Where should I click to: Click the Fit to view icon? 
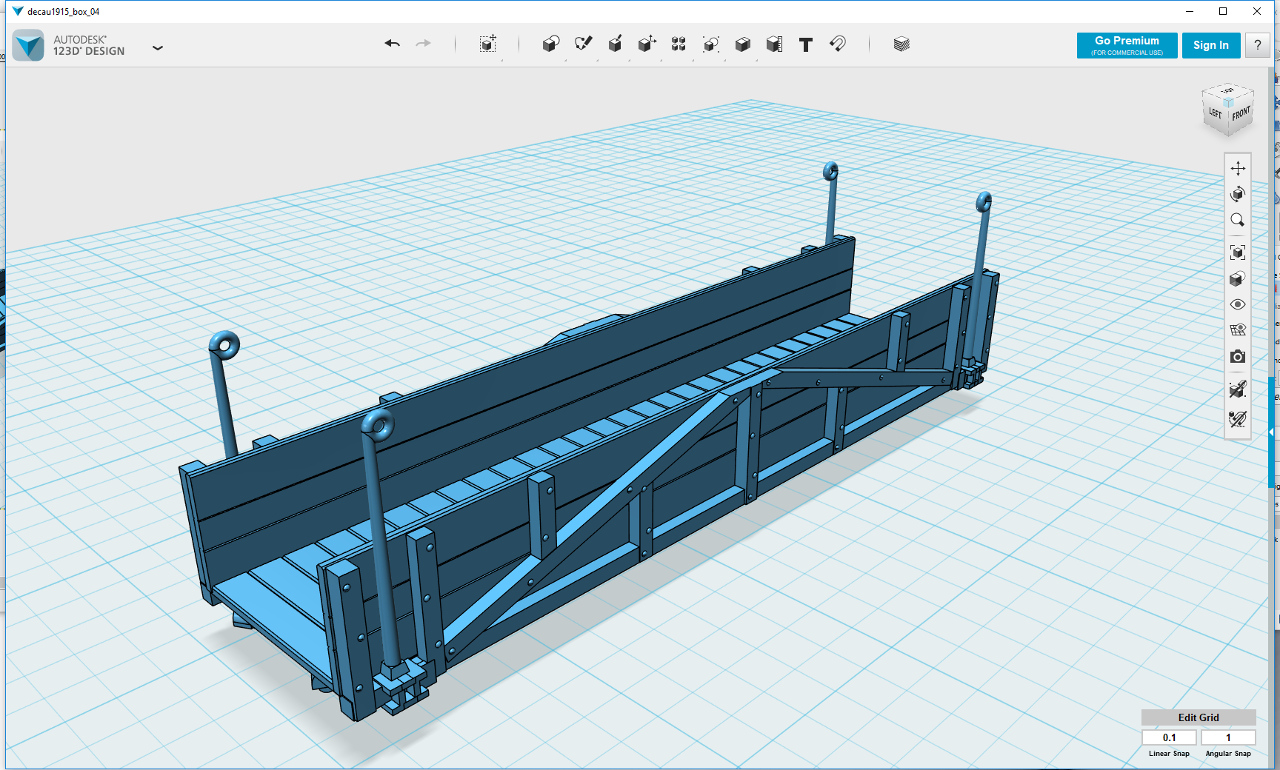(x=1238, y=253)
